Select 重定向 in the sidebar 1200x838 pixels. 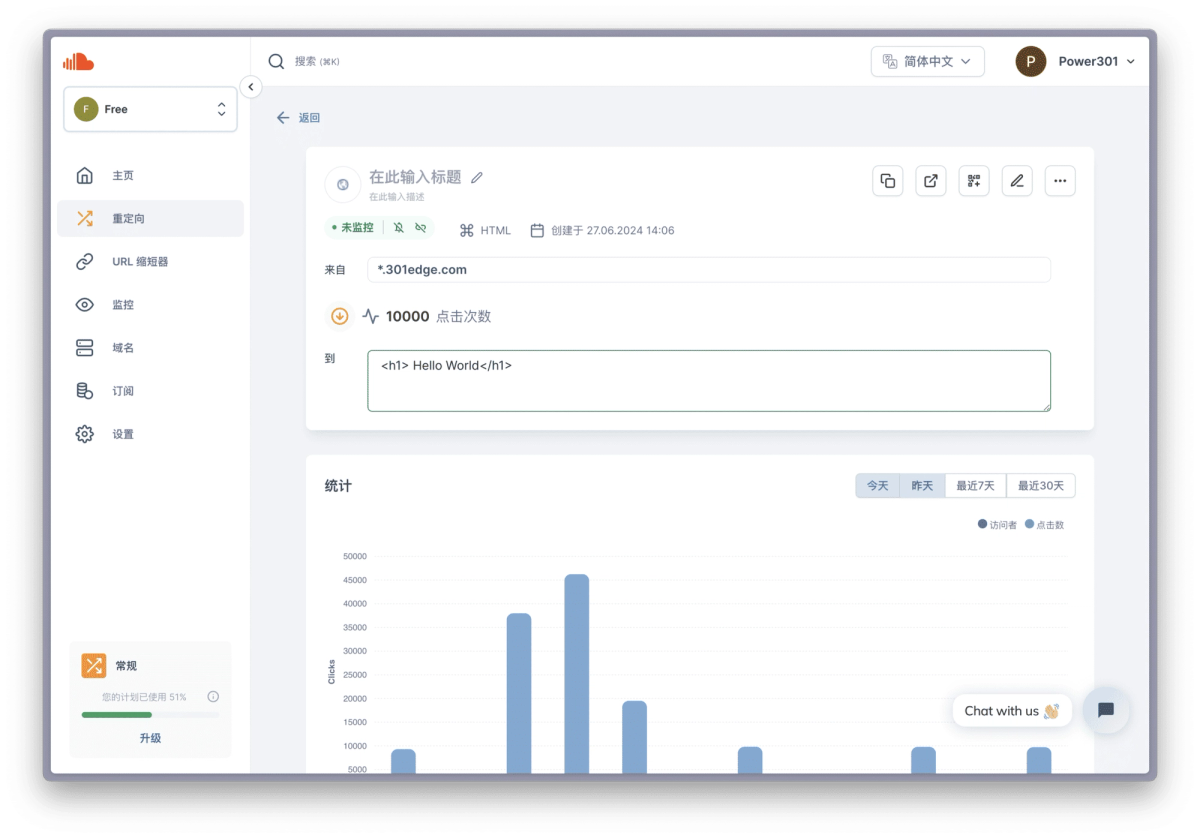[150, 219]
